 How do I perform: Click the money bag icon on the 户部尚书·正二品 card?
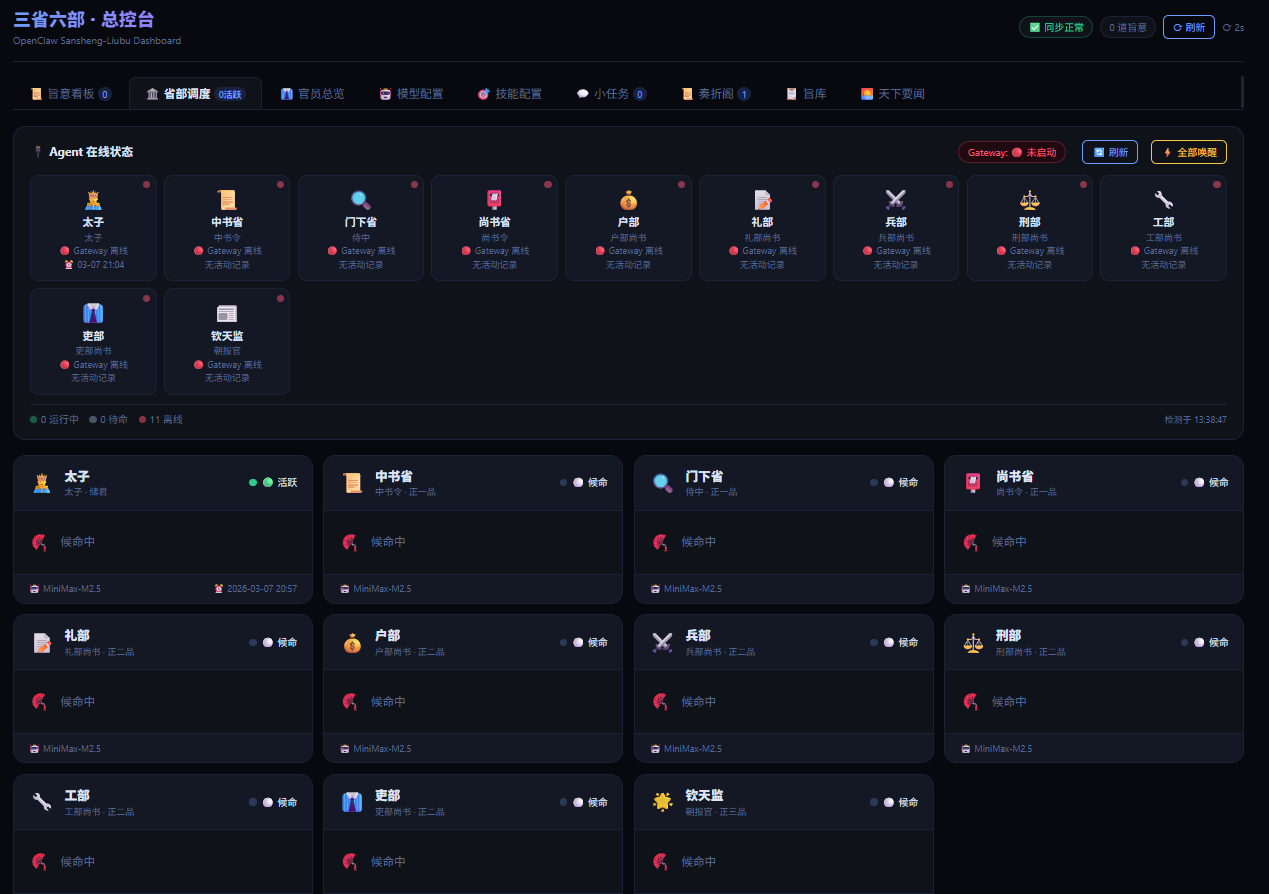pos(352,643)
